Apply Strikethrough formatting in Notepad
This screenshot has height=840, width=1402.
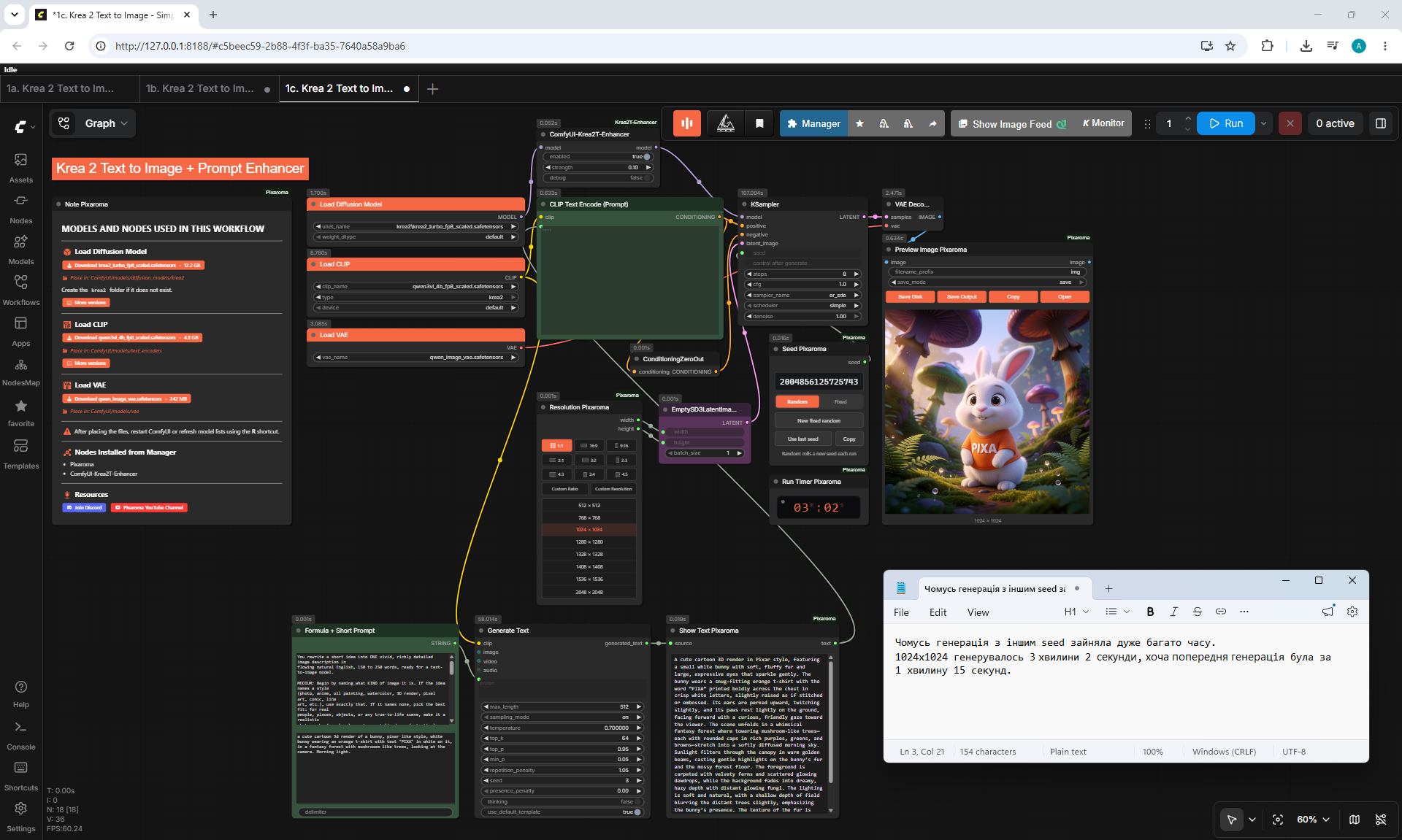tap(1197, 612)
